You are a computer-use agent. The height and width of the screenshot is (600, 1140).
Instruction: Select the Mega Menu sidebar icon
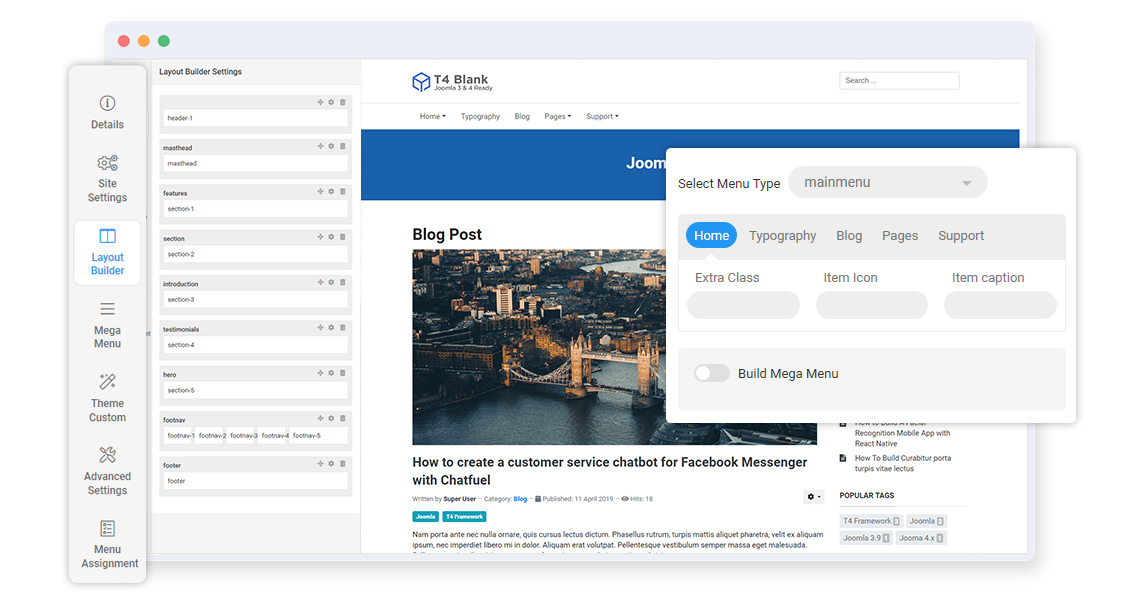107,324
